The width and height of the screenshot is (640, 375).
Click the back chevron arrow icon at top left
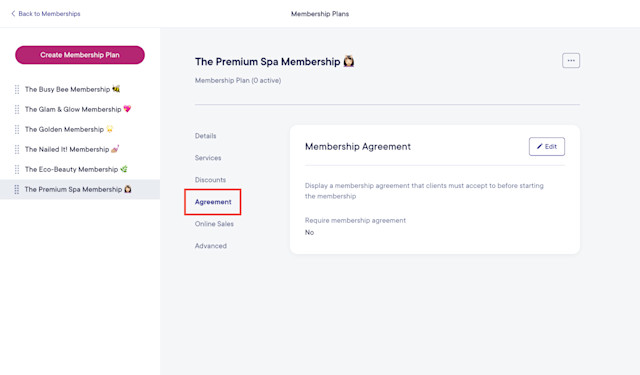tap(13, 13)
